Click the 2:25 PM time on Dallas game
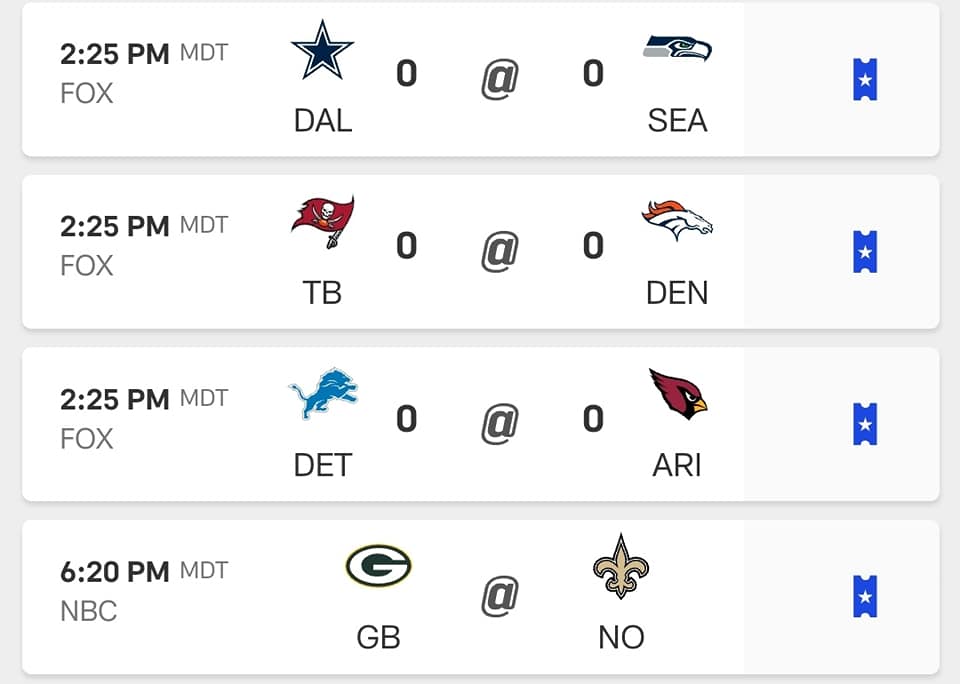 pyautogui.click(x=114, y=54)
